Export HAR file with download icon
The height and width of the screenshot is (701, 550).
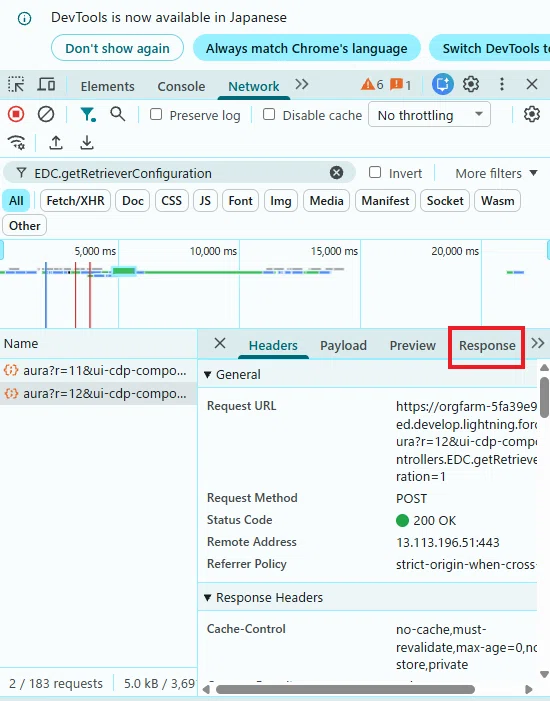click(x=87, y=143)
